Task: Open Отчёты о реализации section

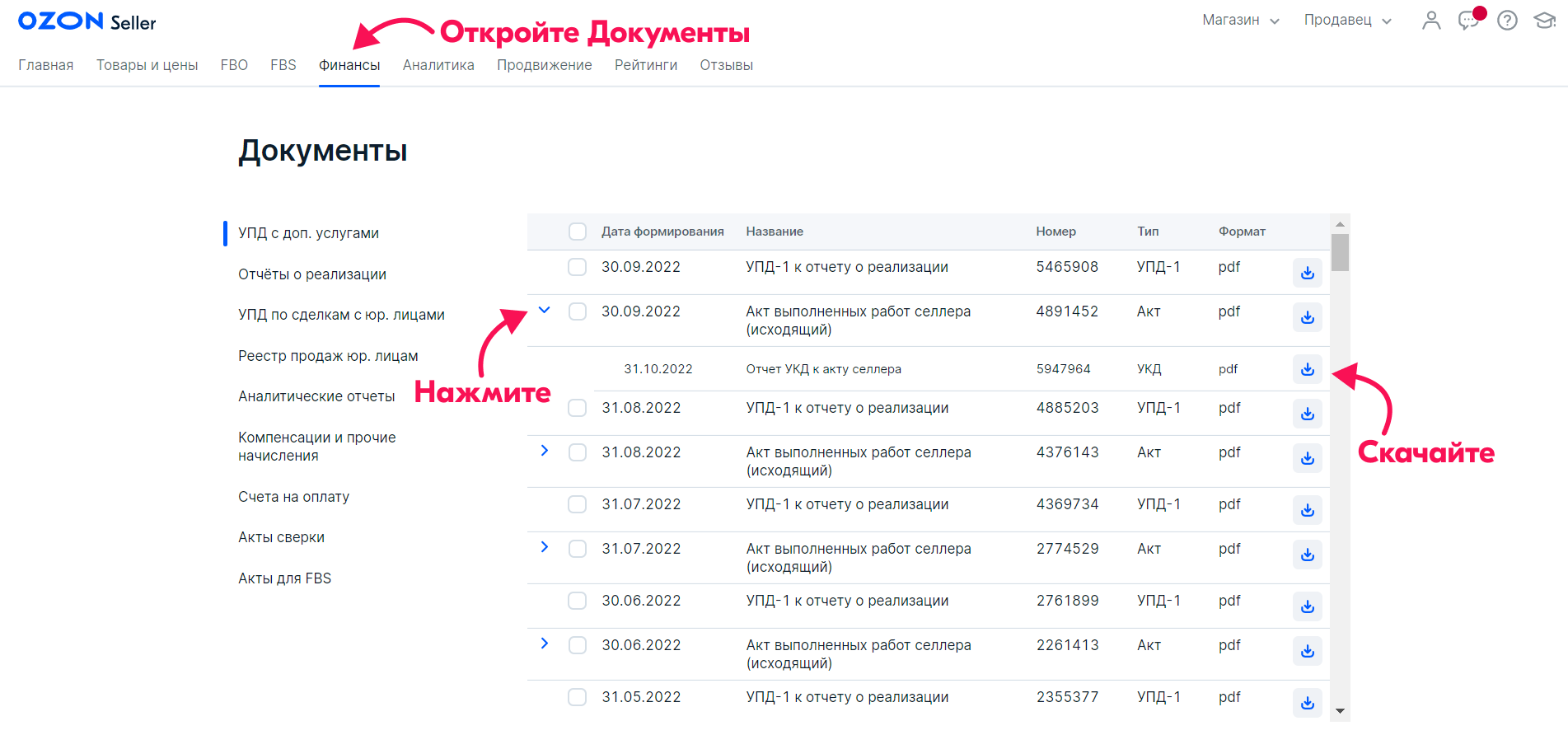Action: (x=312, y=274)
